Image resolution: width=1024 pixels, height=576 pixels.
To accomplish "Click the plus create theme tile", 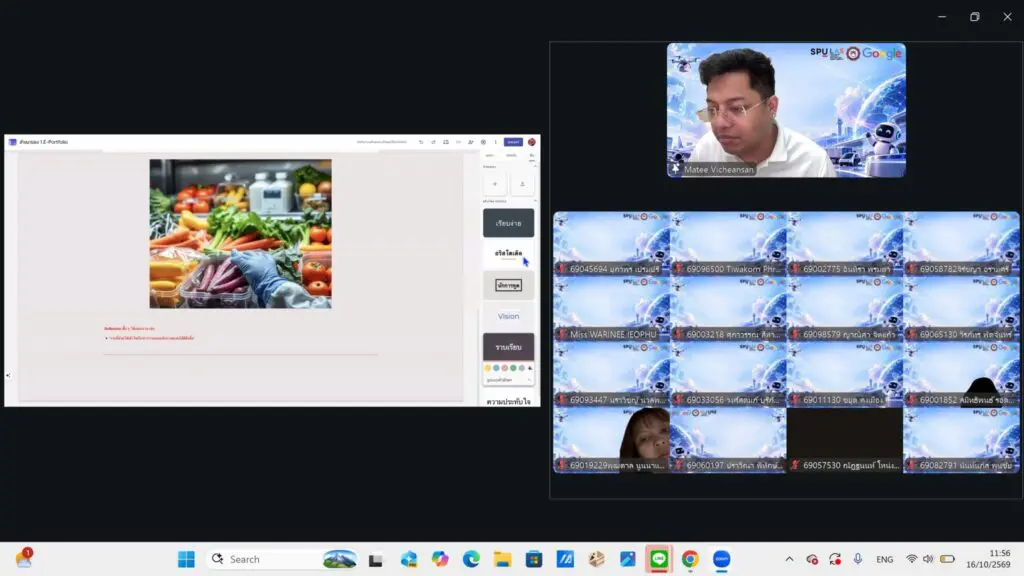I will (x=494, y=184).
